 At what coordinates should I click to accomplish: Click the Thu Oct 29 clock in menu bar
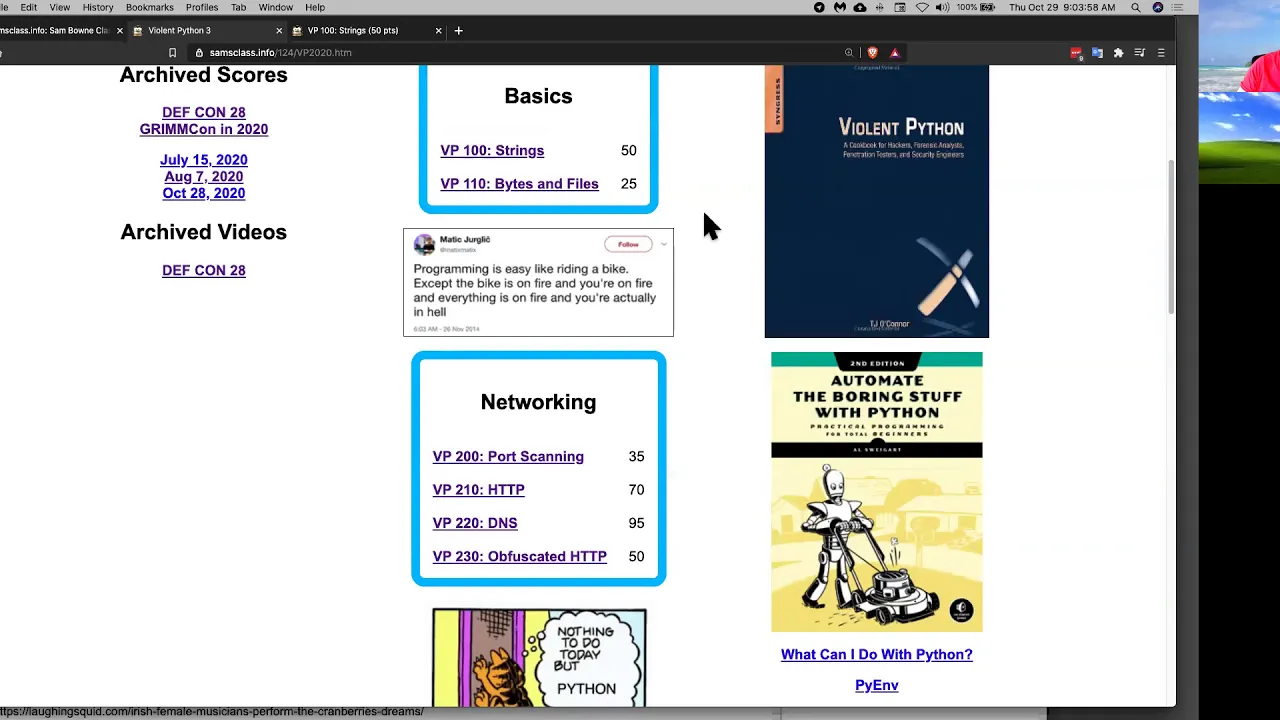pos(1062,7)
